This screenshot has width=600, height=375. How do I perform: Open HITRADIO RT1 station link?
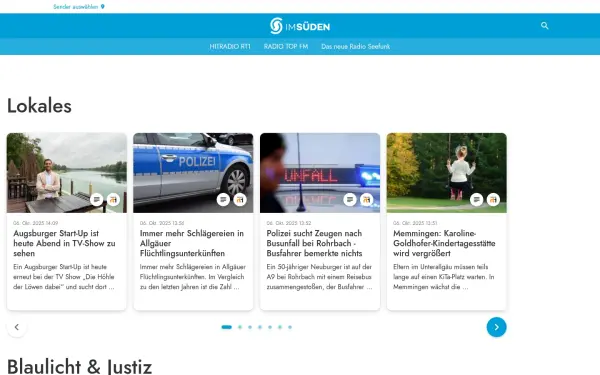230,46
